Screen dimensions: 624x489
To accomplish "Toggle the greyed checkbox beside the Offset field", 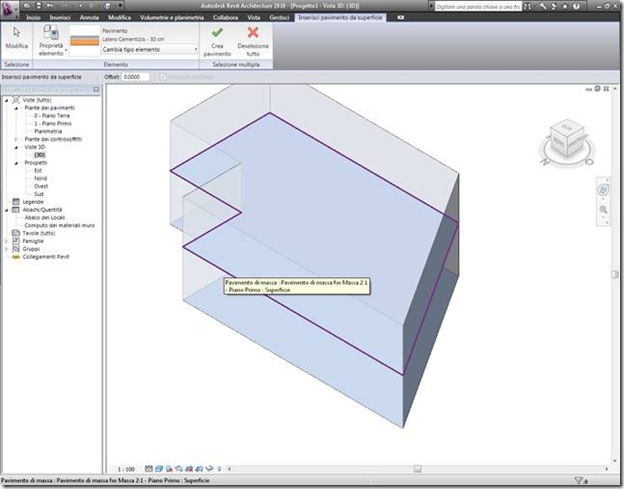I will [163, 77].
